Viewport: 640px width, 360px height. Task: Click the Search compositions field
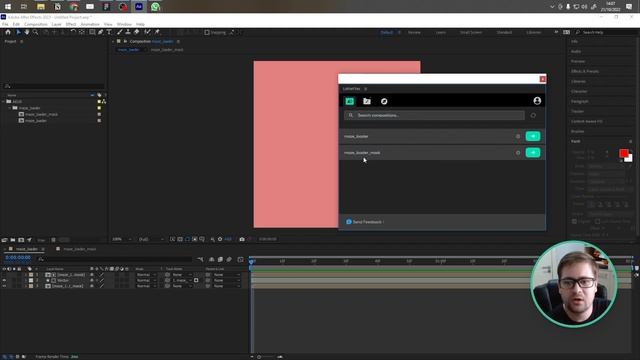[434, 116]
